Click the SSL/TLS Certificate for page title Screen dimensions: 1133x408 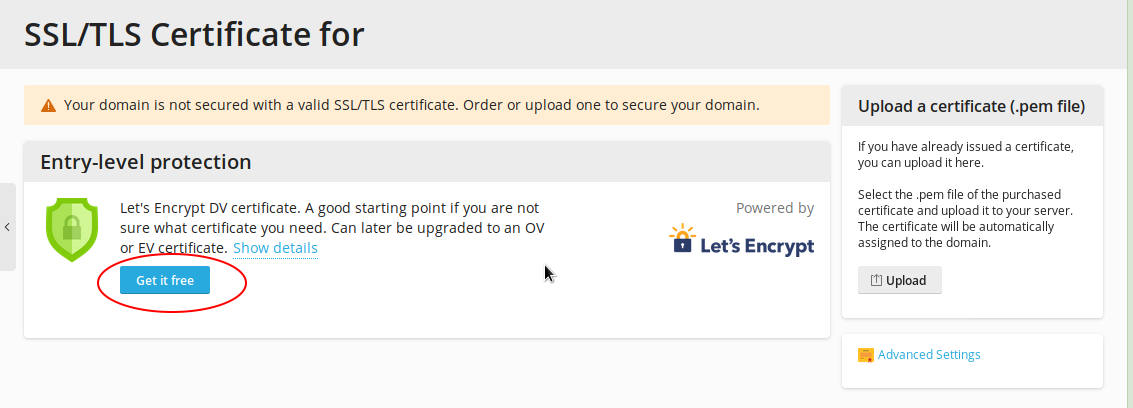194,35
